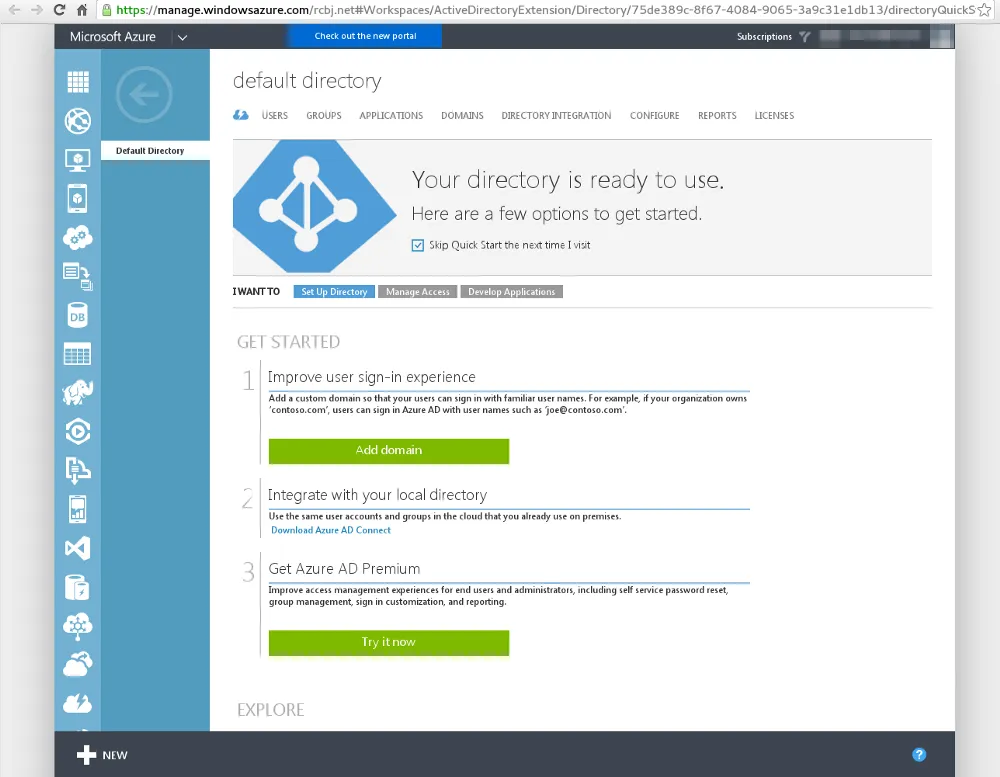Click the browser home icon
1000x777 pixels.
pos(82,10)
